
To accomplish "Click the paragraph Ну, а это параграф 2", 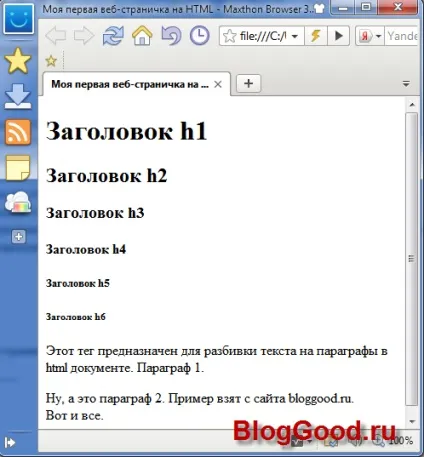I will (199, 398).
